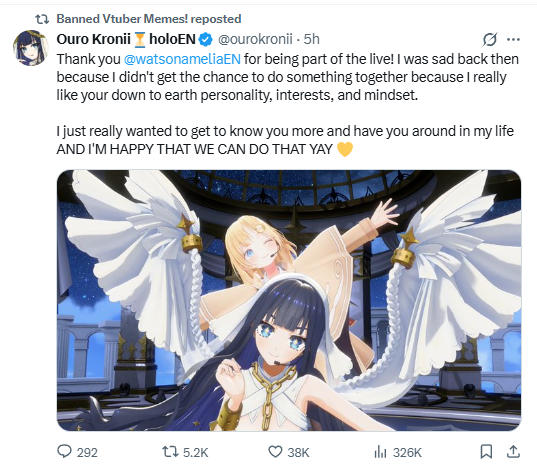Viewport: 537px width, 471px height.
Task: Open Ouro Kronii's profile avatar
Action: [x=31, y=47]
